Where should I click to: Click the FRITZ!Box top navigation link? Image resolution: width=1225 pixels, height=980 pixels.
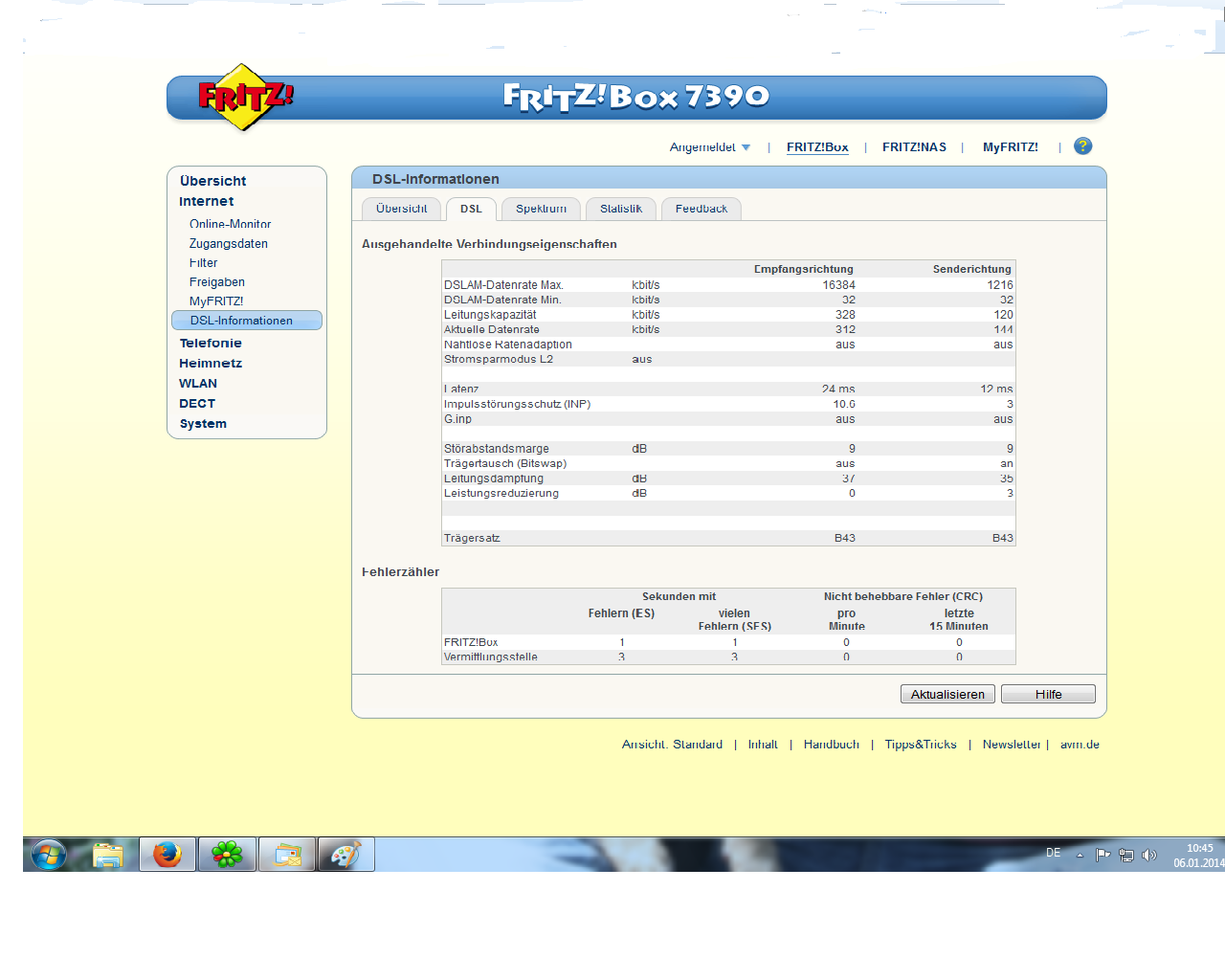click(x=817, y=147)
